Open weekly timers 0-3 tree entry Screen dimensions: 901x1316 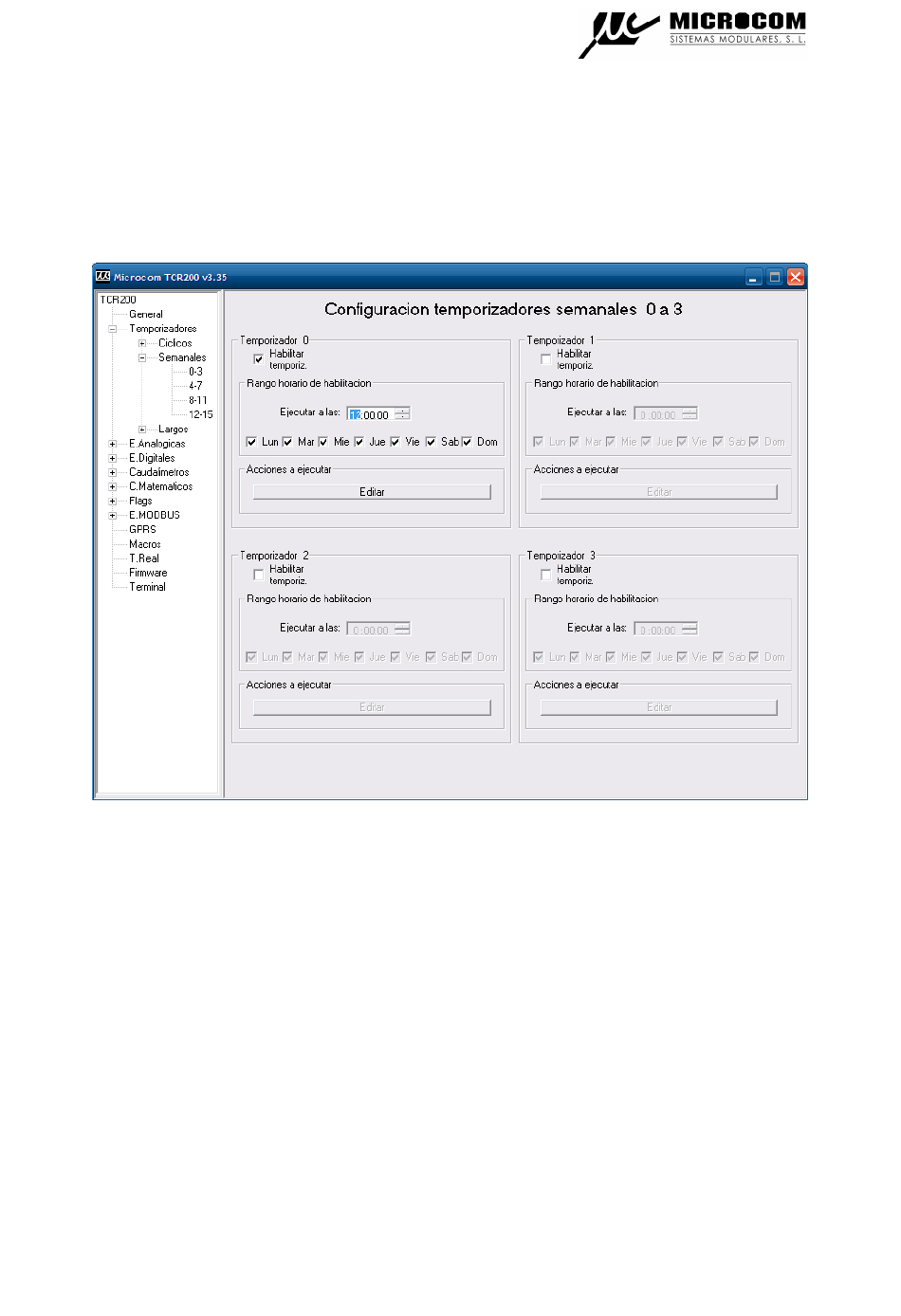195,372
